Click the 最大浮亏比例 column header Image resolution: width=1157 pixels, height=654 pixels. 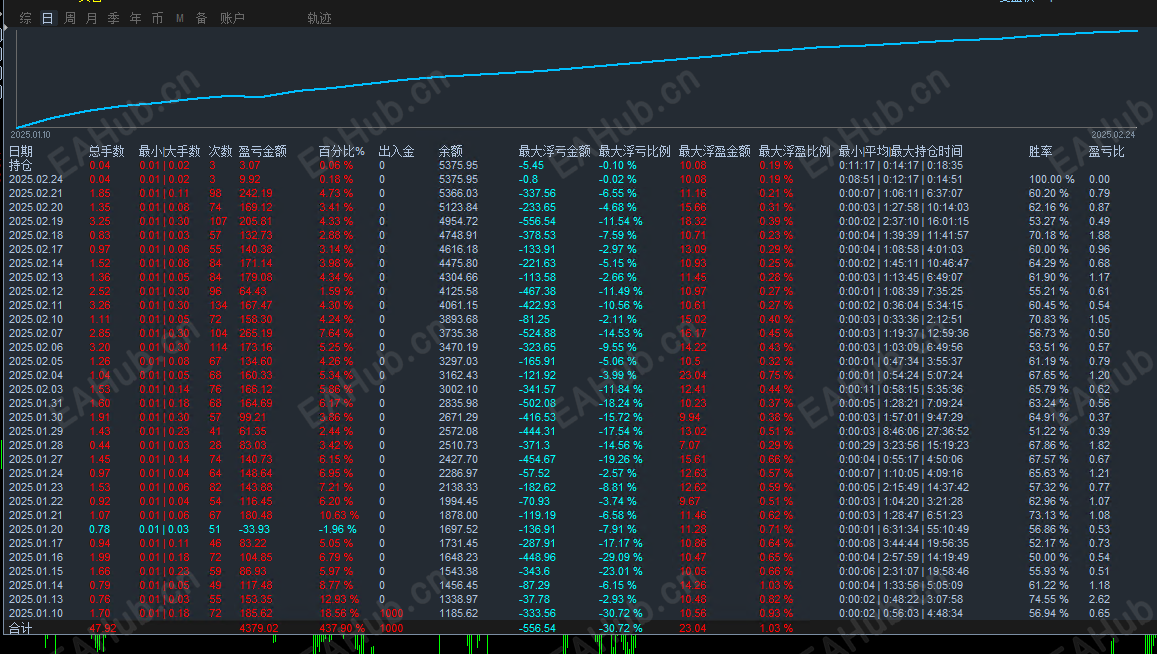click(635, 151)
